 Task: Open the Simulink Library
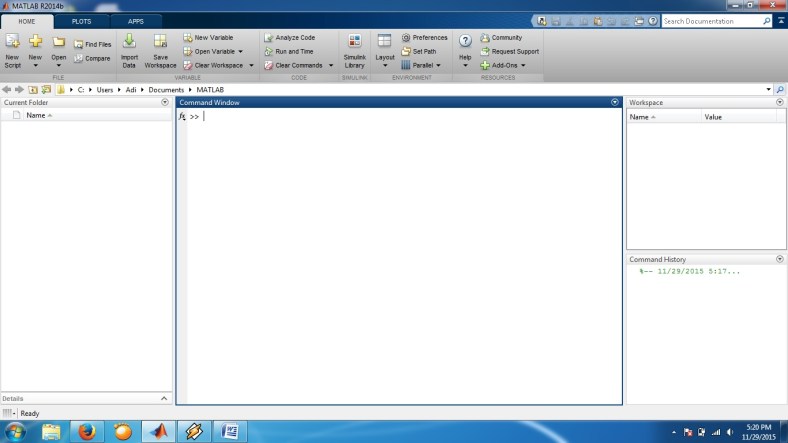click(x=354, y=48)
